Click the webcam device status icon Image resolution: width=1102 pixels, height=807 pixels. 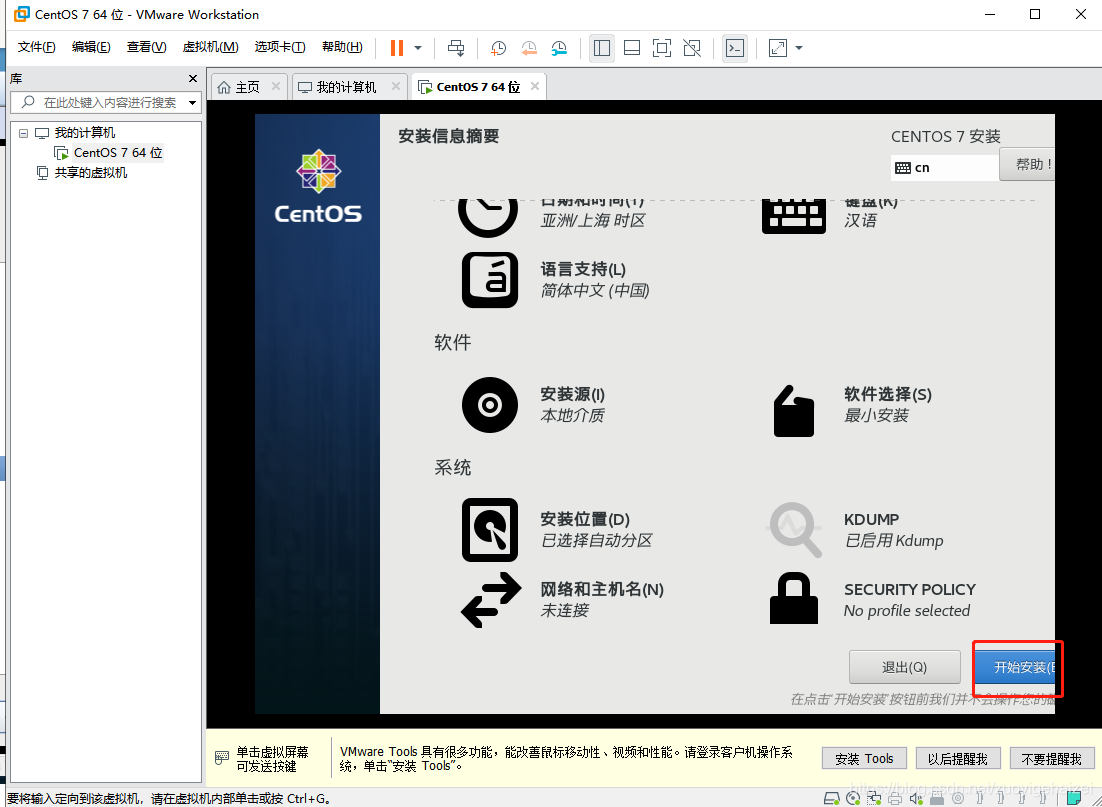(x=958, y=798)
